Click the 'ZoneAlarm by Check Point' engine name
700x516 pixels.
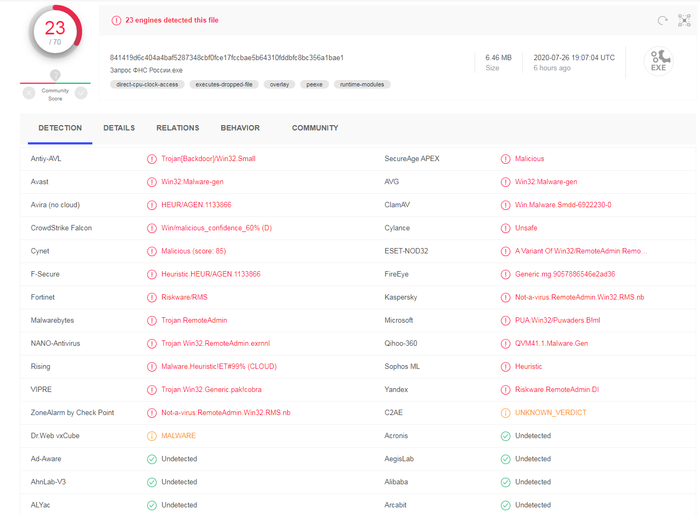click(72, 413)
